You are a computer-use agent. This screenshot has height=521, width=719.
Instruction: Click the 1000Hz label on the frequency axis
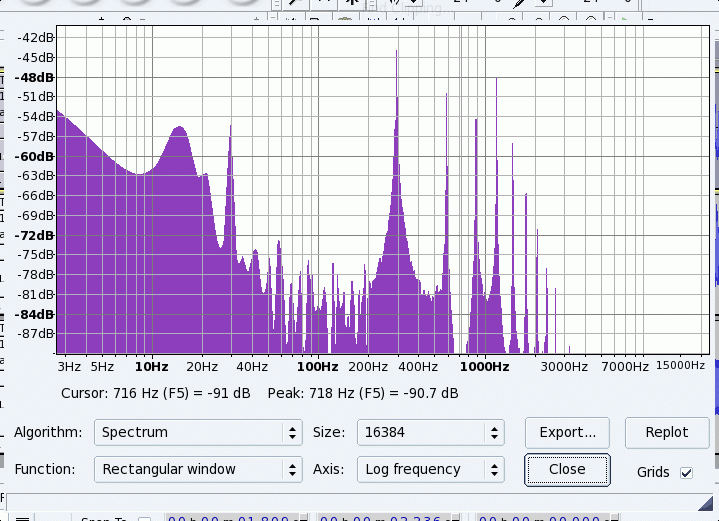click(485, 367)
